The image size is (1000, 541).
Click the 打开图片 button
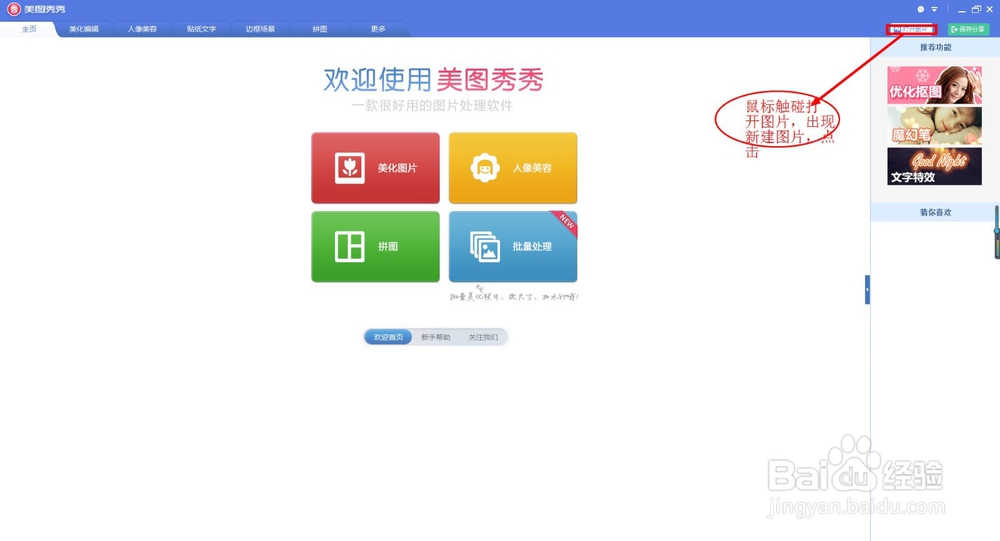click(911, 29)
